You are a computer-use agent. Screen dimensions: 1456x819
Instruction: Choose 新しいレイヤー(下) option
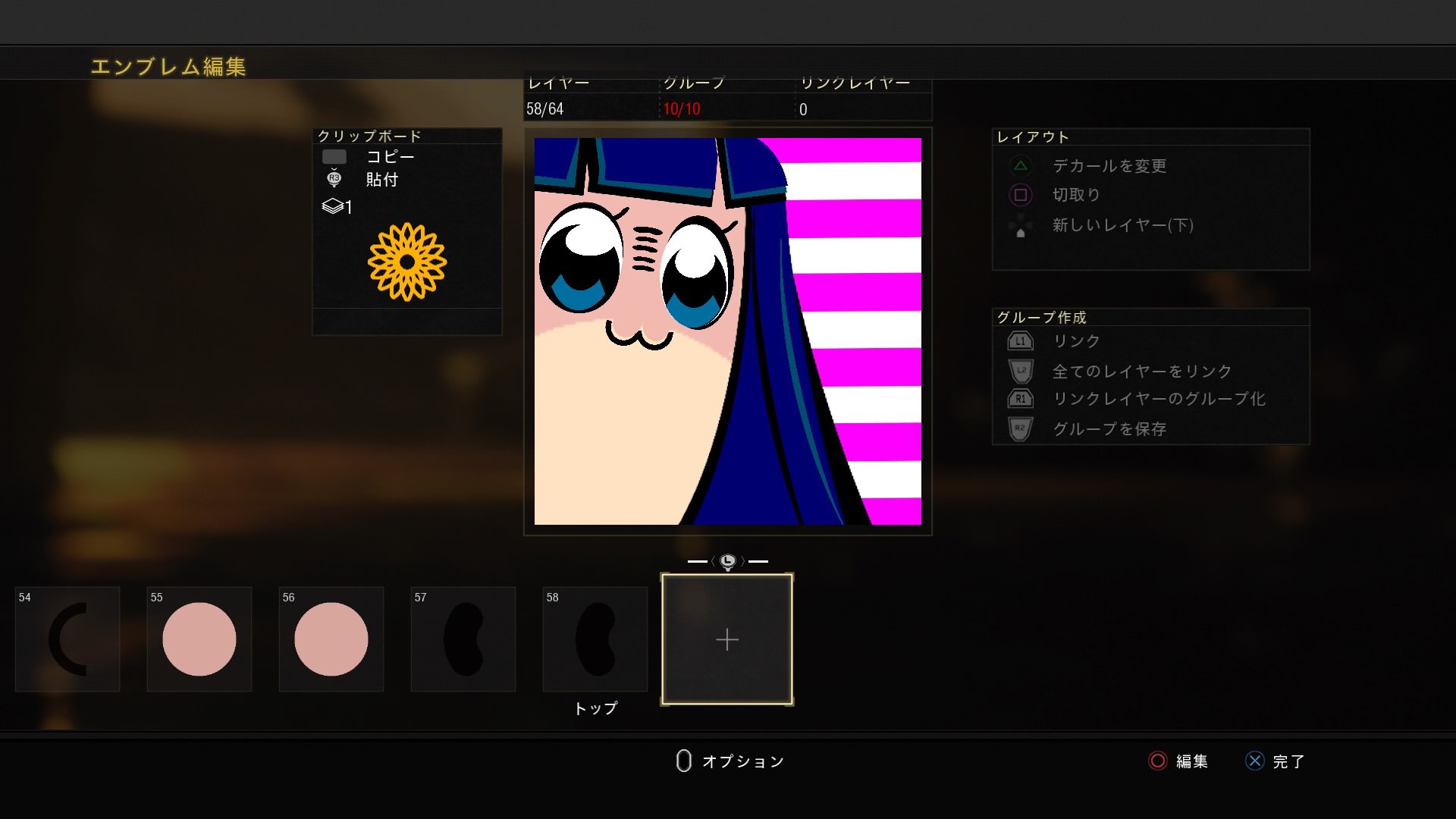click(x=1123, y=225)
